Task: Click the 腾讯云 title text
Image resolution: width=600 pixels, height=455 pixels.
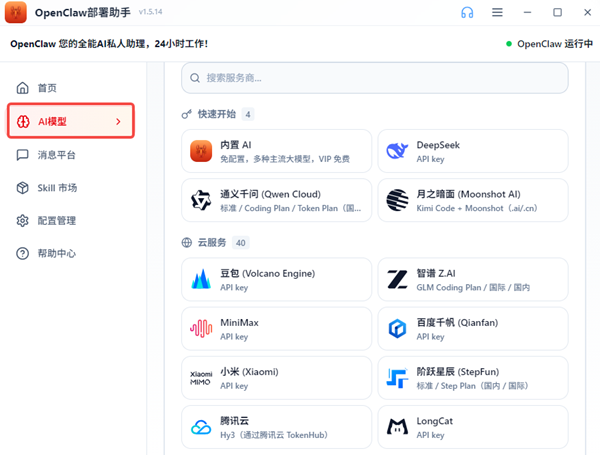Action: click(x=234, y=421)
